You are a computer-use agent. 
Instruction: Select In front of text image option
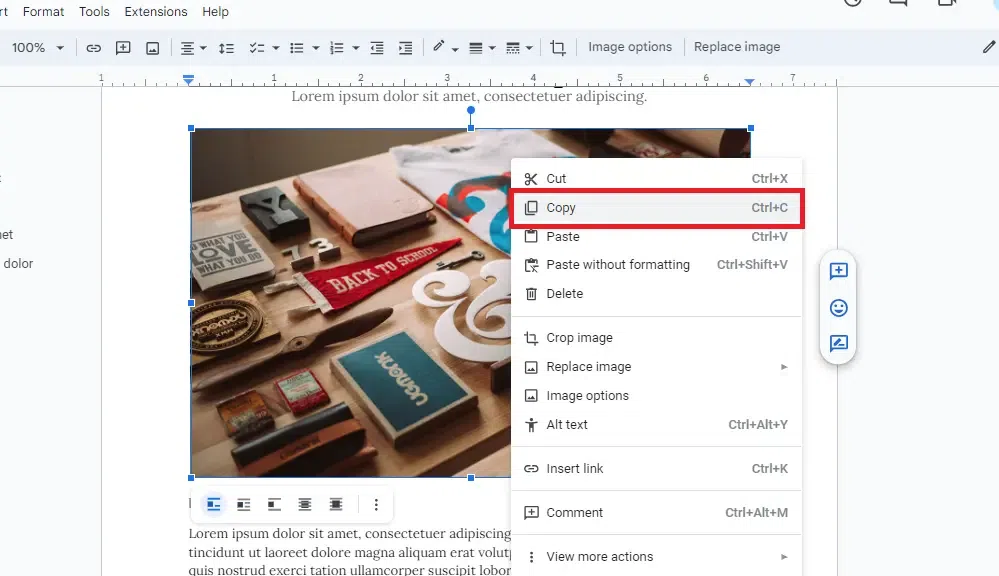point(336,505)
